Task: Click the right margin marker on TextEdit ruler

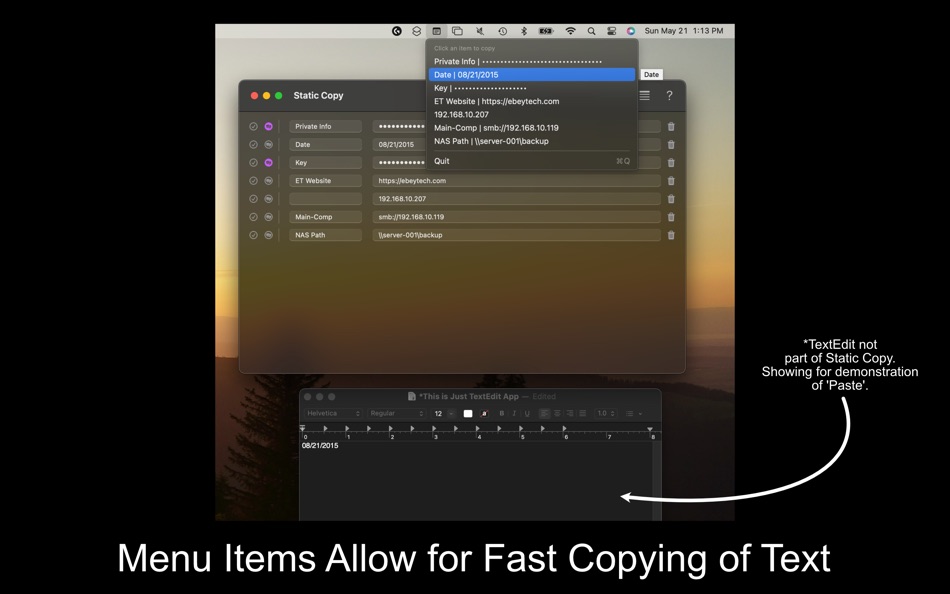Action: 650,429
